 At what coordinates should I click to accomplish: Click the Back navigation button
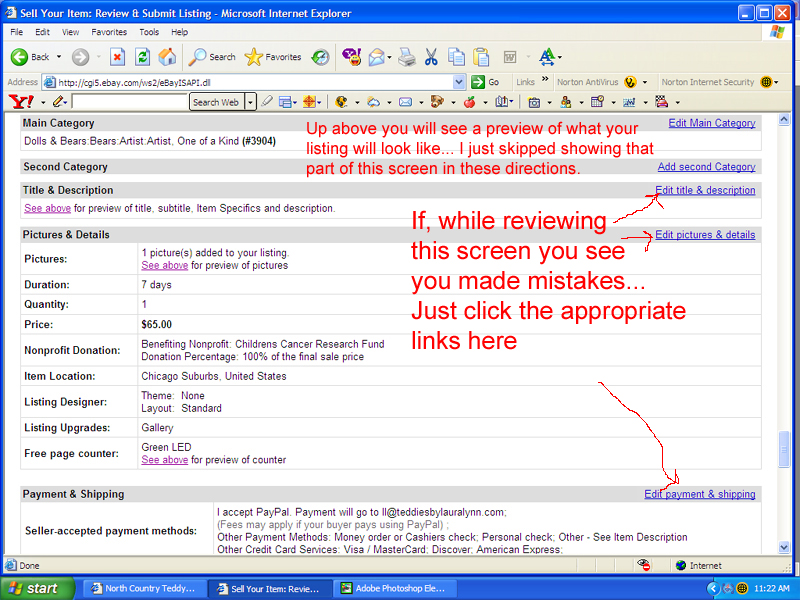coord(30,57)
